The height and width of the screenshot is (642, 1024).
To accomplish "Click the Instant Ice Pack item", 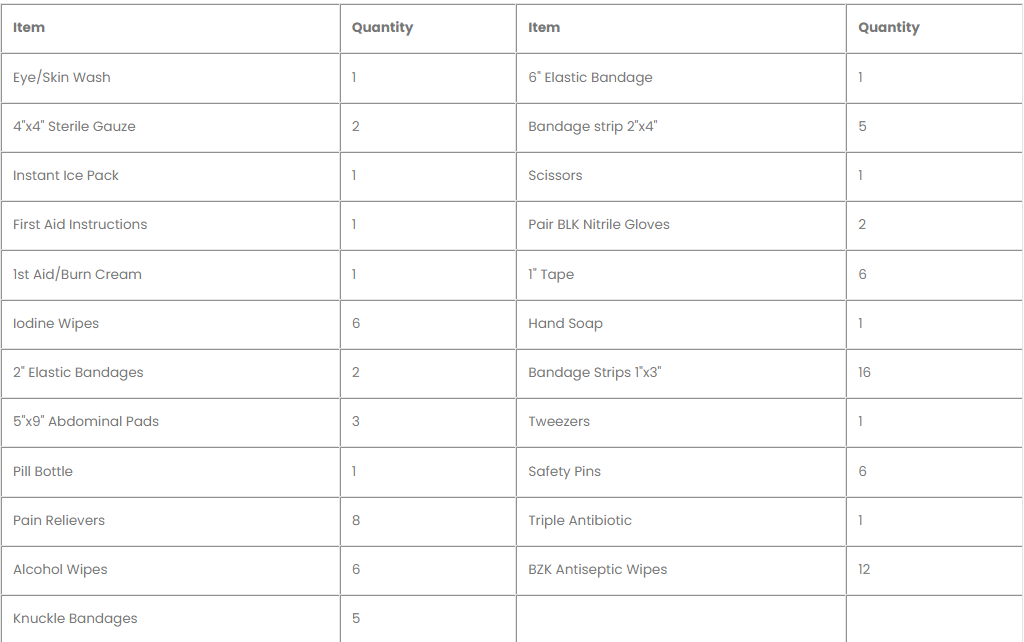I will click(x=66, y=175).
